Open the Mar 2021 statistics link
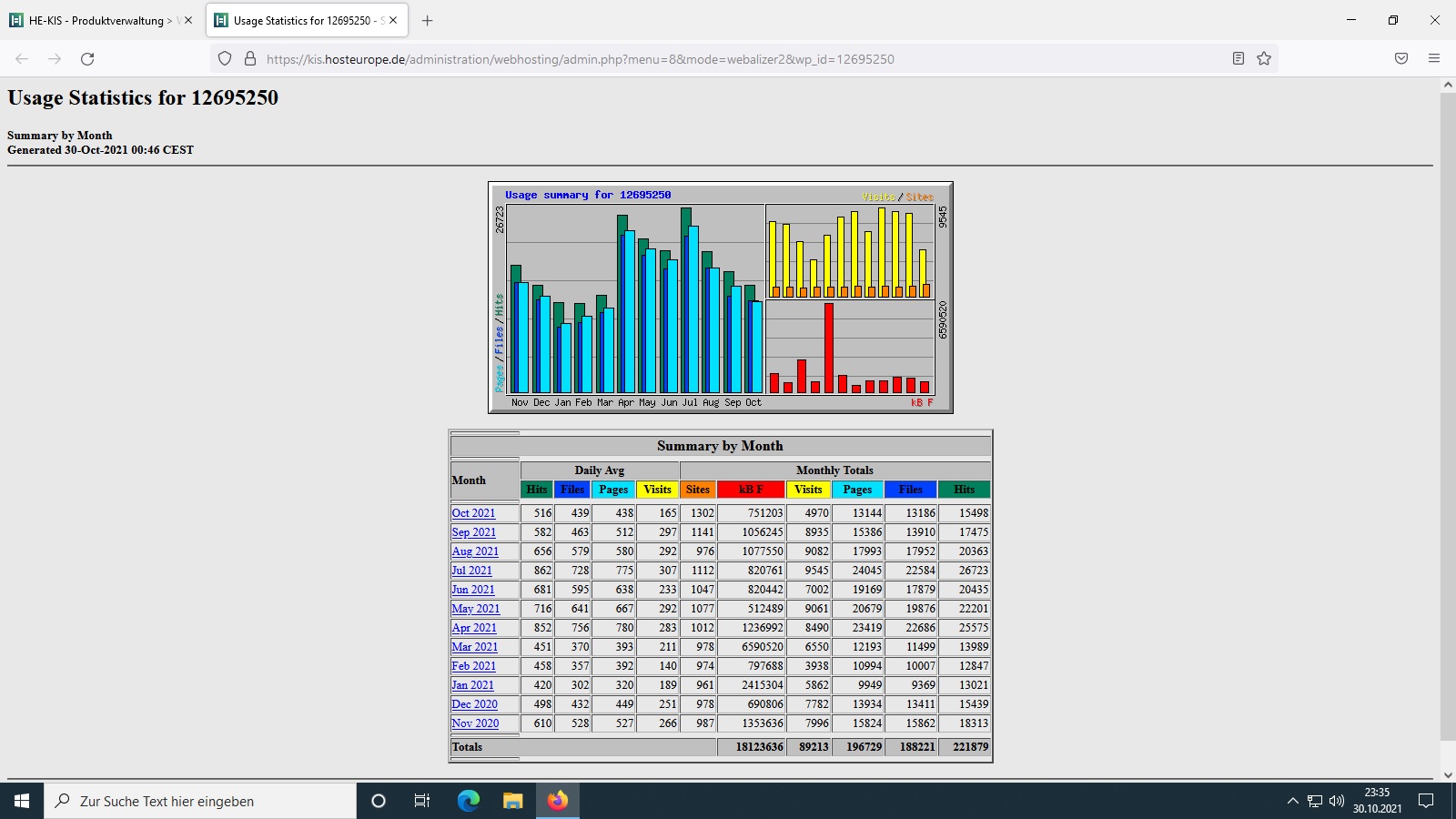 [x=474, y=647]
